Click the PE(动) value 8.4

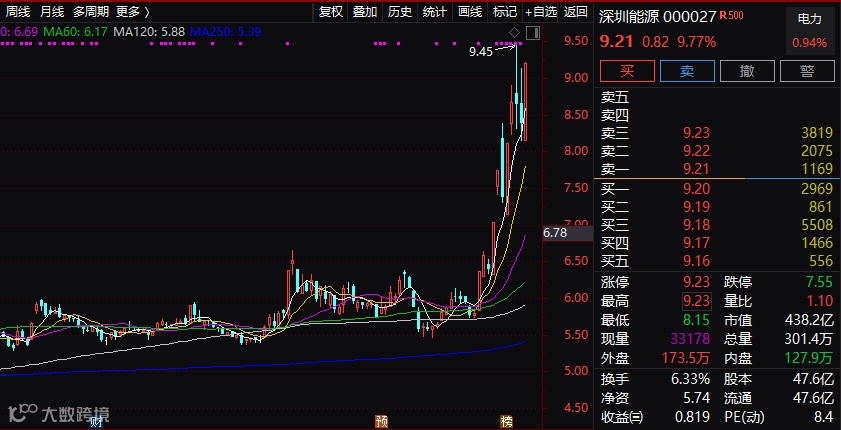(x=823, y=417)
